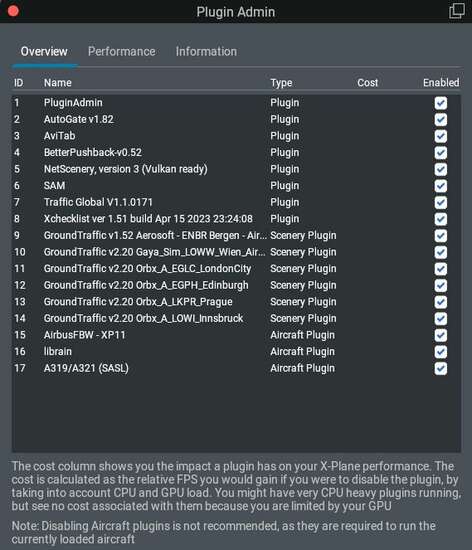Select GroundTraffic Orbx_A_LOWI_Innsbruck entry

[143, 318]
